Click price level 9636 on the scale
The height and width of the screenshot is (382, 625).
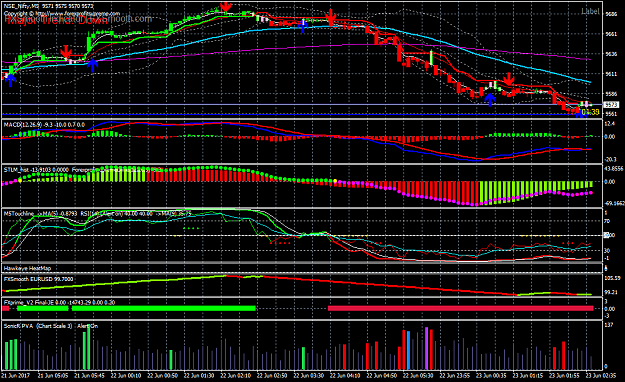(611, 54)
